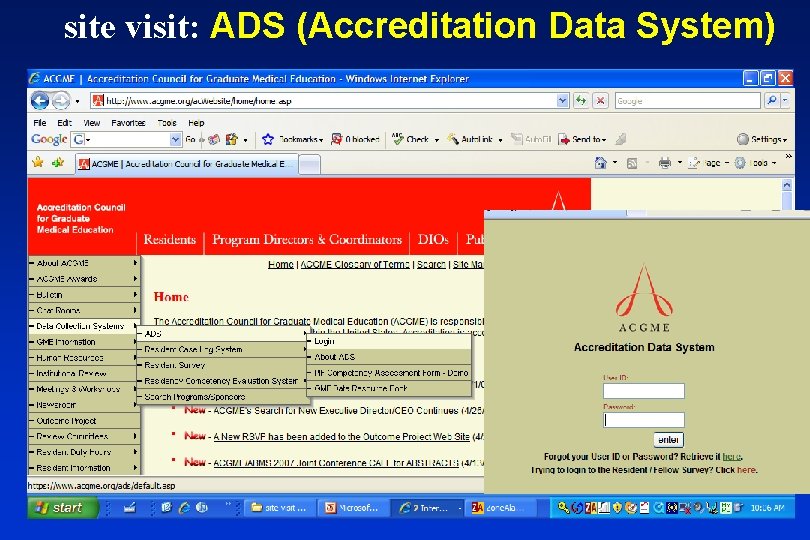Go to the Home page icon in IE toolbar
Image resolution: width=810 pixels, height=540 pixels.
point(600,163)
